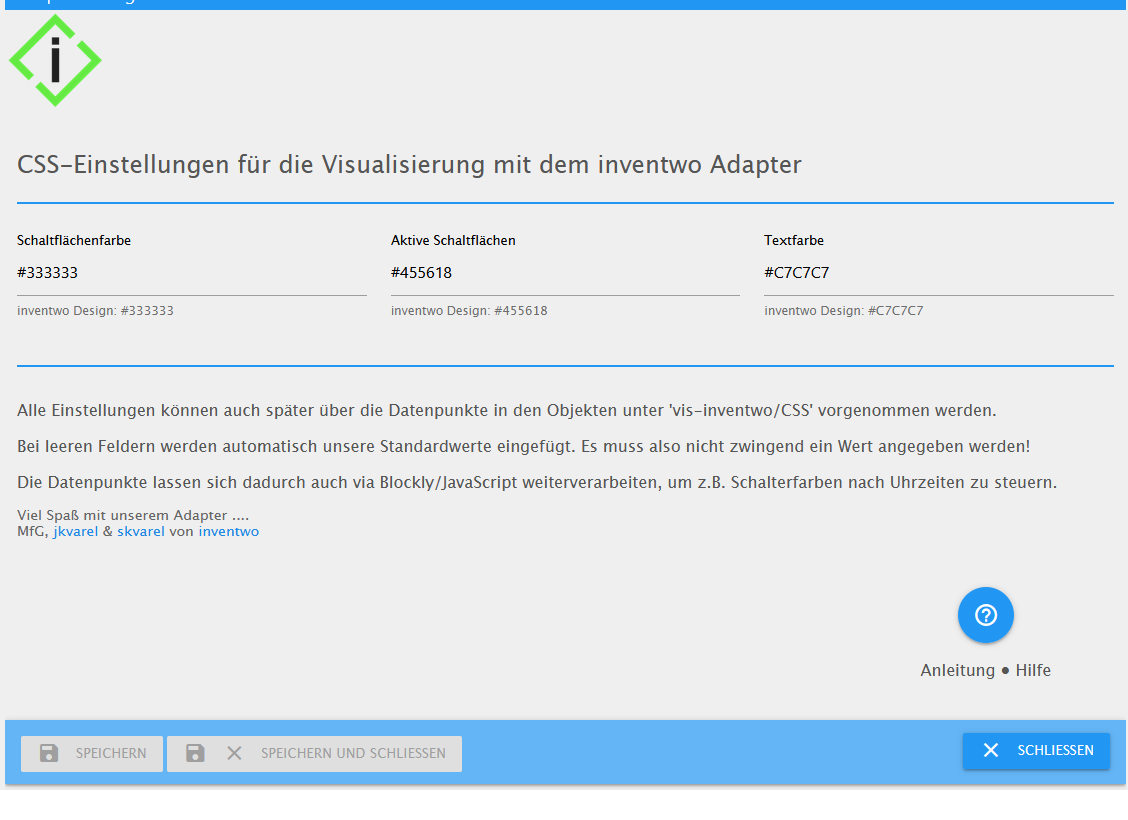Open the jkvarel author link
1128x820 pixels.
coord(75,531)
